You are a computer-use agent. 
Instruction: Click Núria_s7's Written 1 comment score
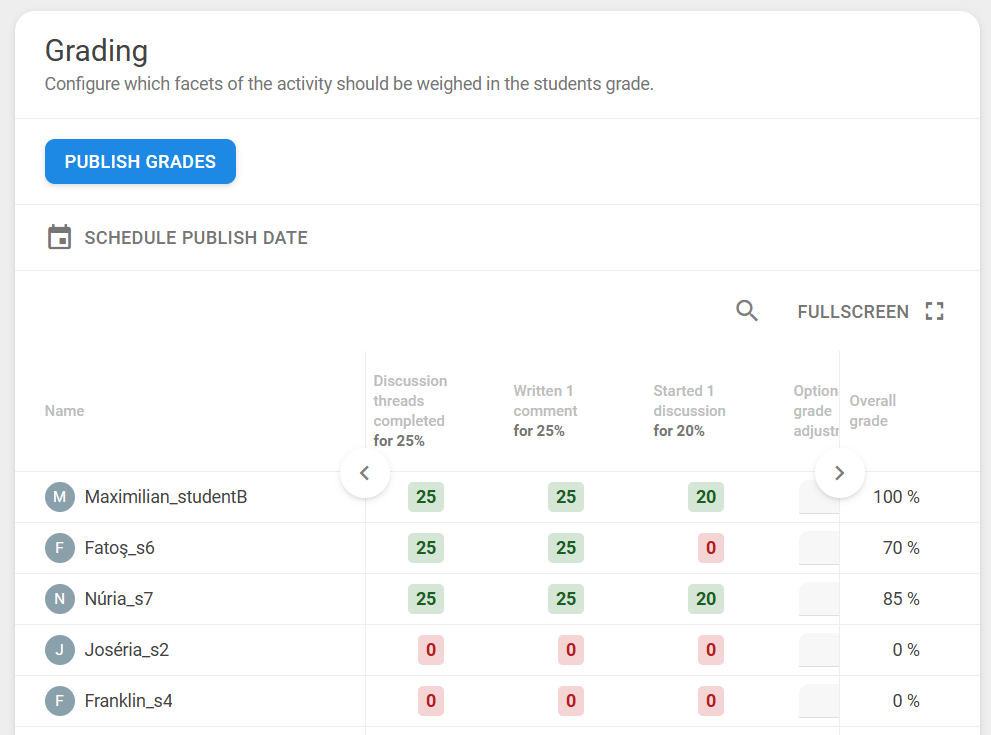coord(566,599)
